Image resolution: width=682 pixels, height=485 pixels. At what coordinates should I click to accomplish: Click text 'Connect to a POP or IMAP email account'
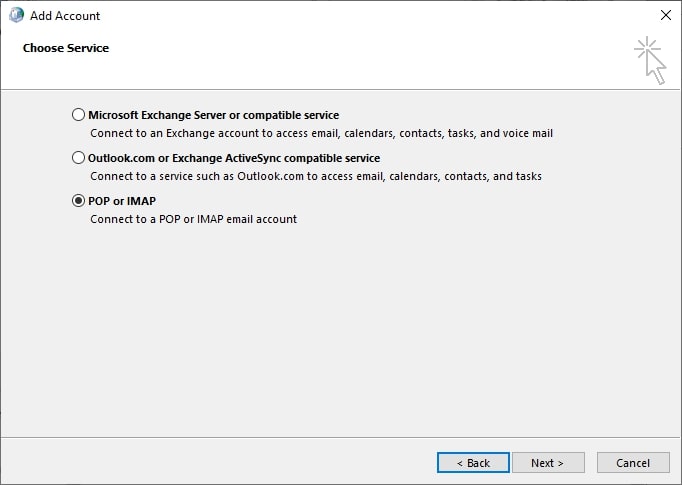(x=194, y=219)
